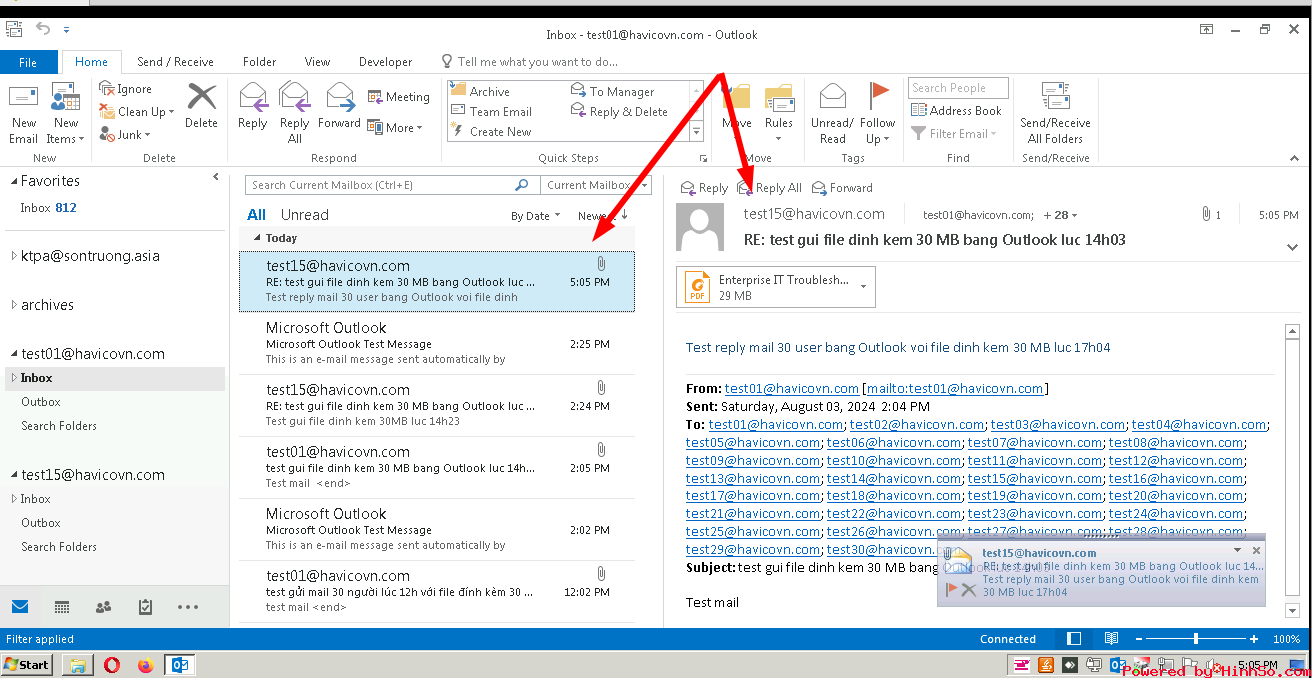This screenshot has height=678, width=1312.
Task: Show Unread messages filter
Action: tap(304, 214)
